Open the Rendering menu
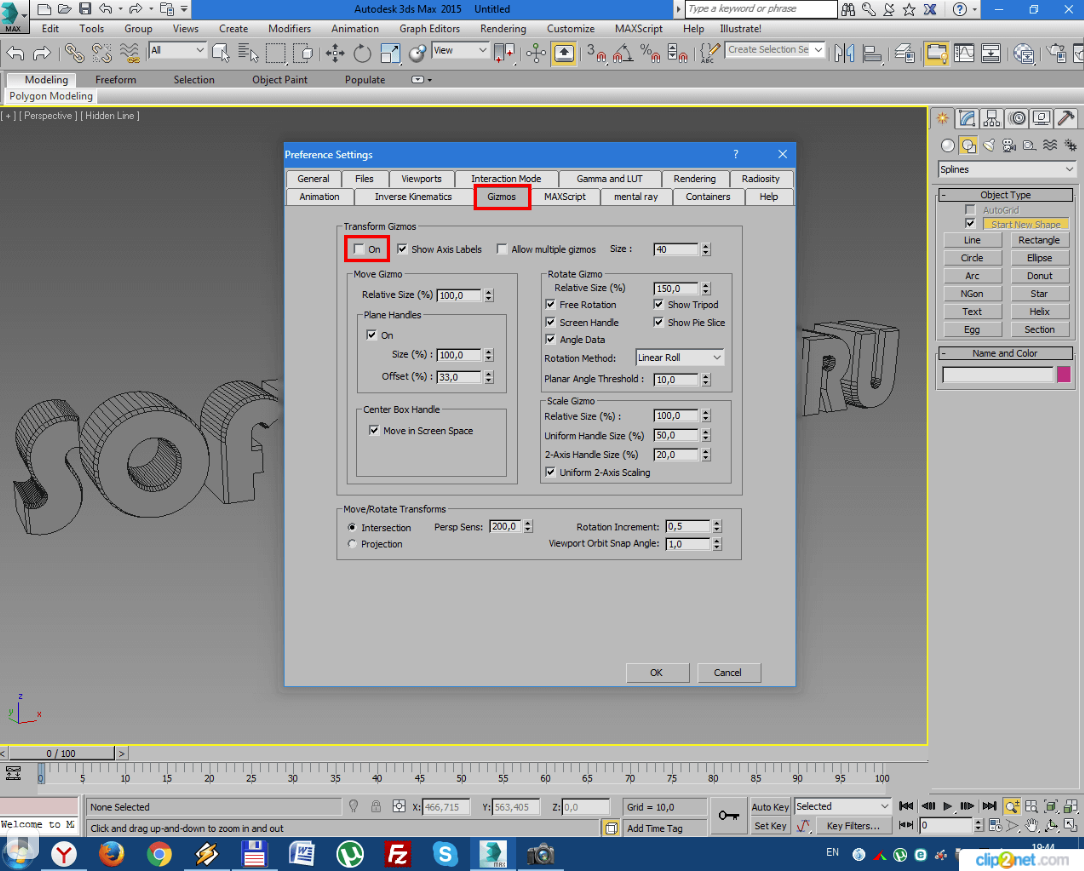 tap(503, 28)
